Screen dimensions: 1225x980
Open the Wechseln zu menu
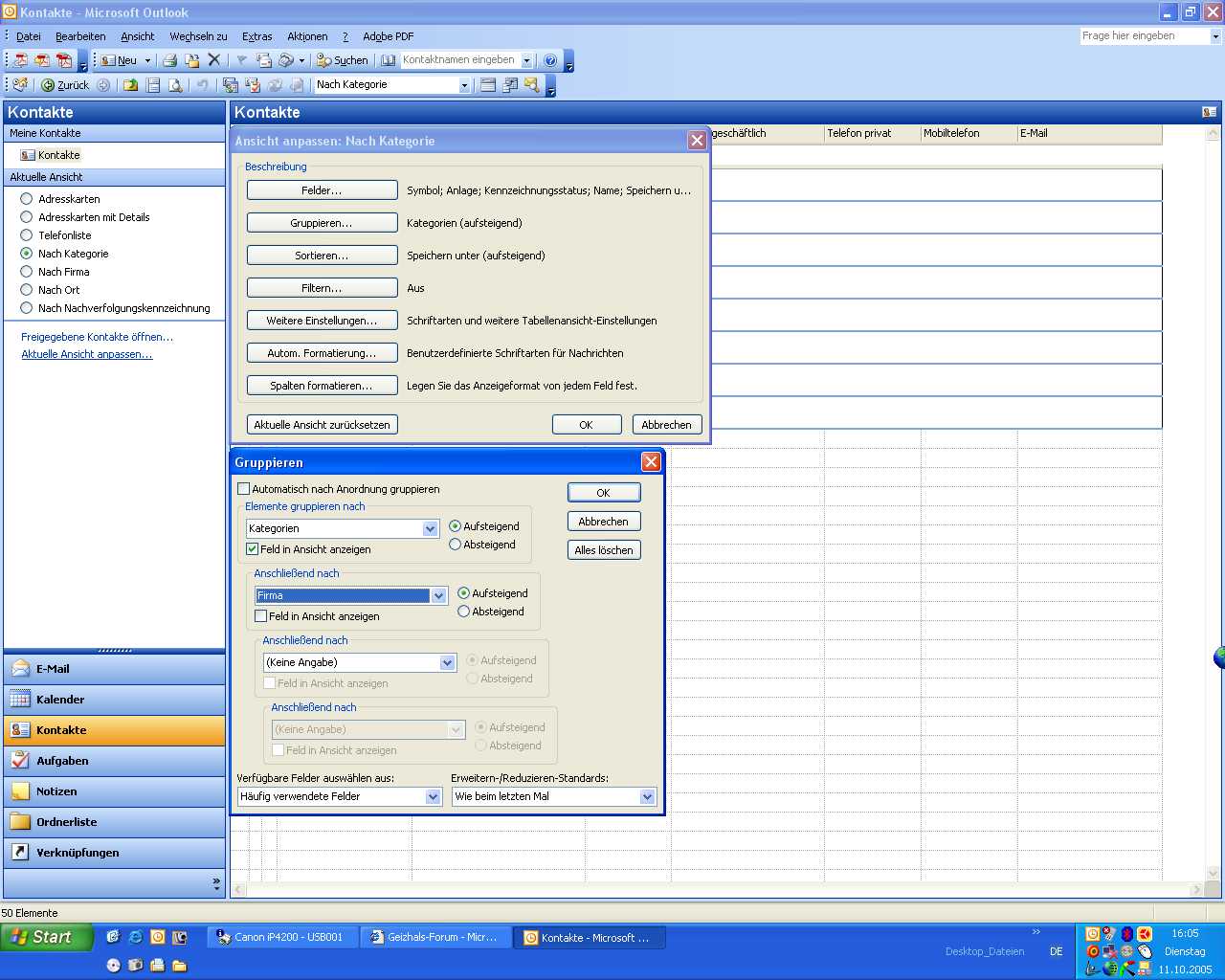coord(198,36)
